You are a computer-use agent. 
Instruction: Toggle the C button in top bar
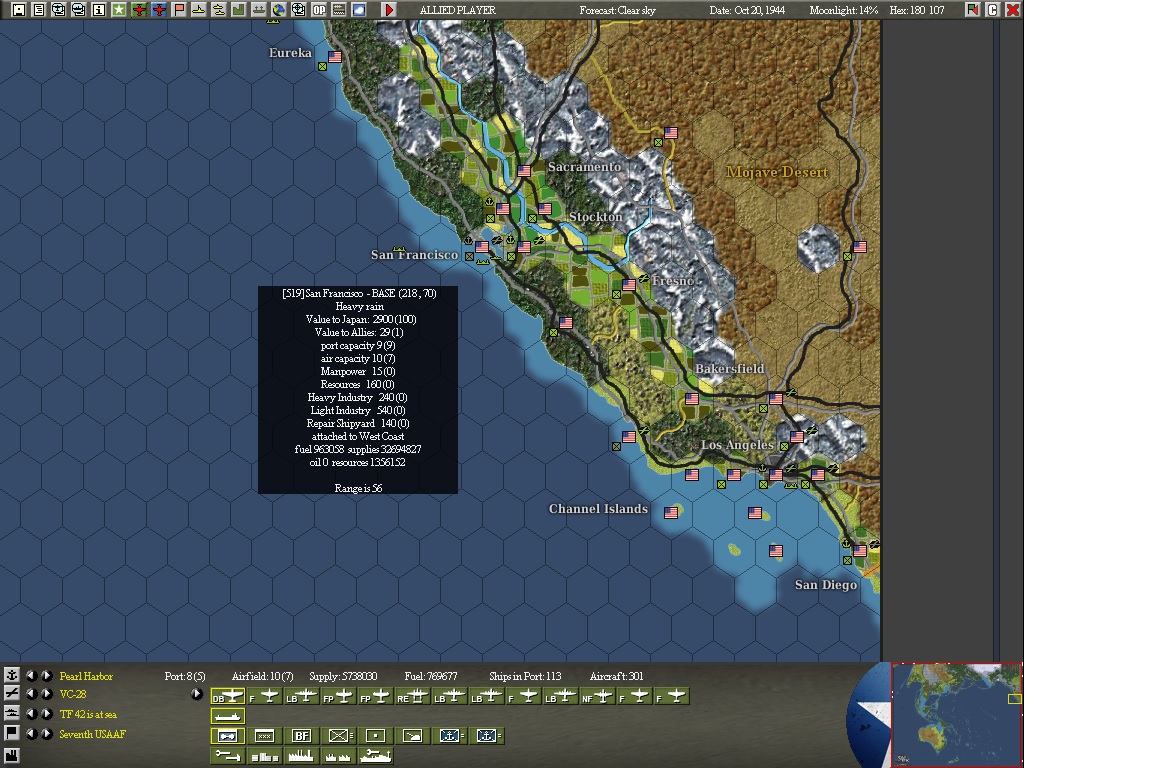993,10
